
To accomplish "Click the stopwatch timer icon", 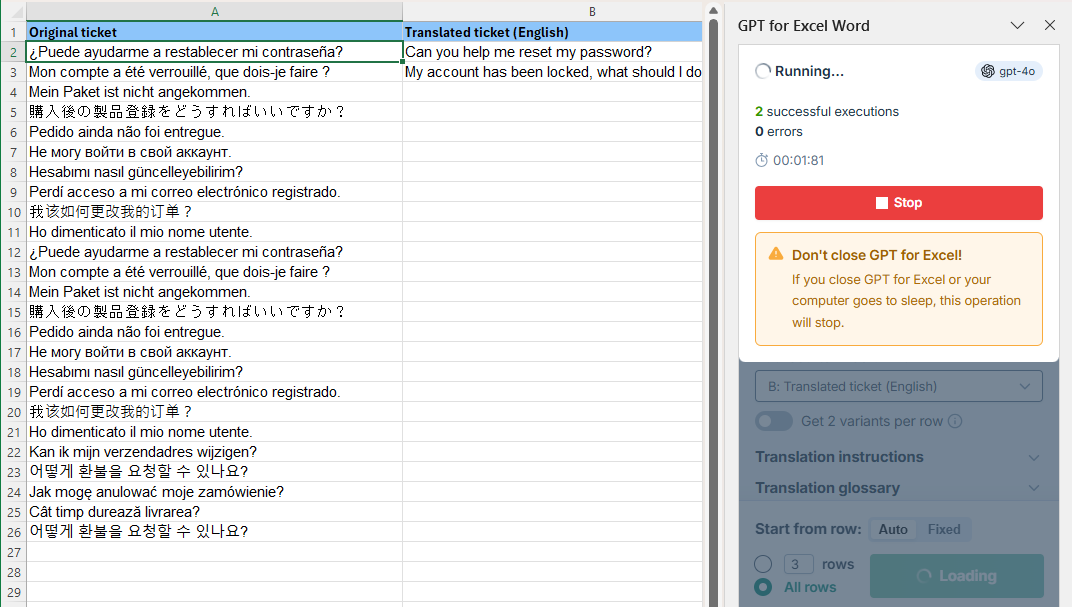I will [x=762, y=160].
